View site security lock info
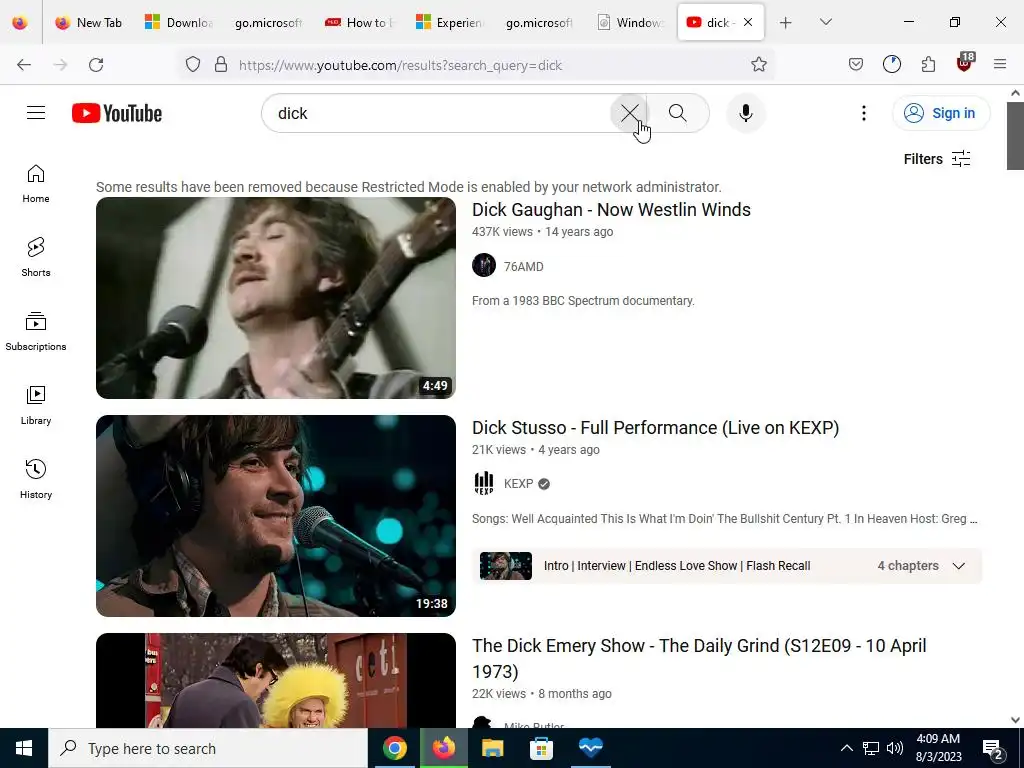 click(x=221, y=65)
